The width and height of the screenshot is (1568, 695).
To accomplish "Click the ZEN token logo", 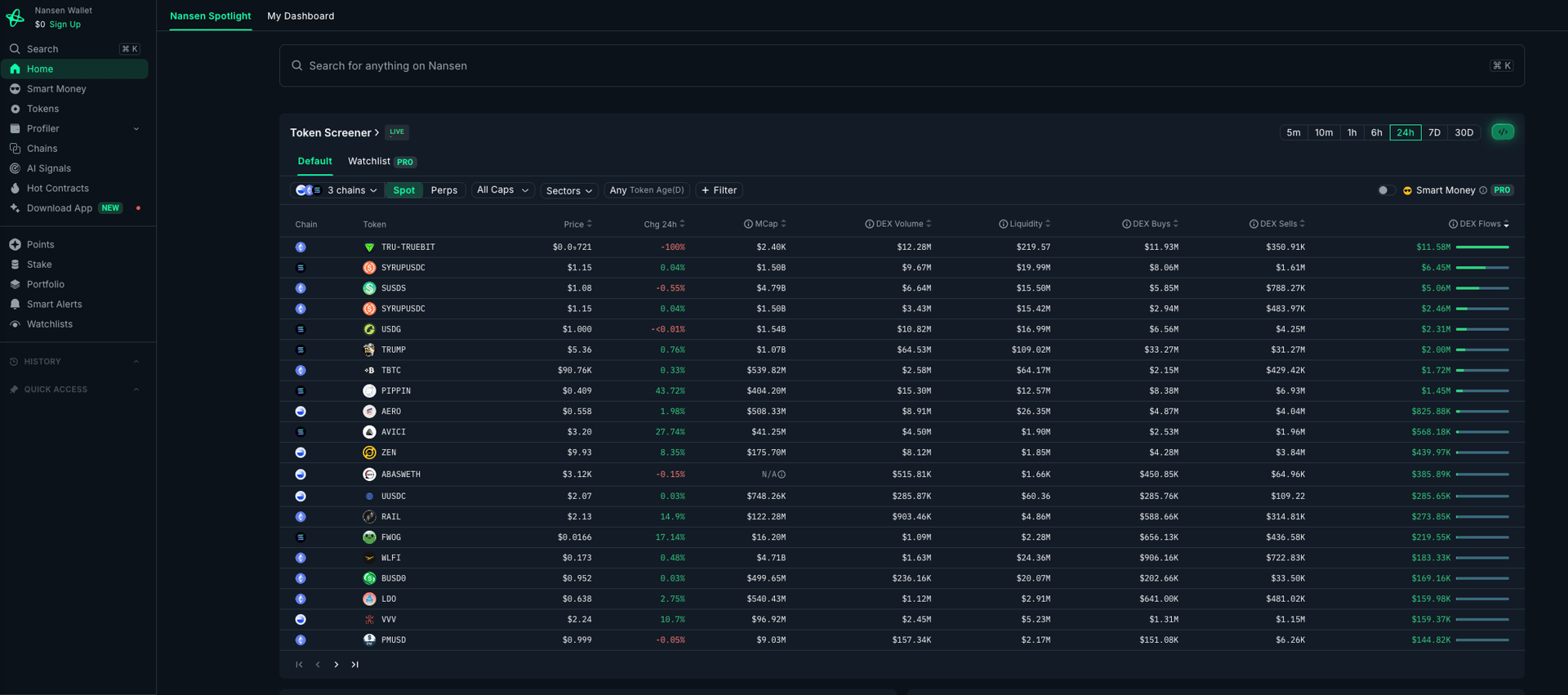I will point(369,452).
